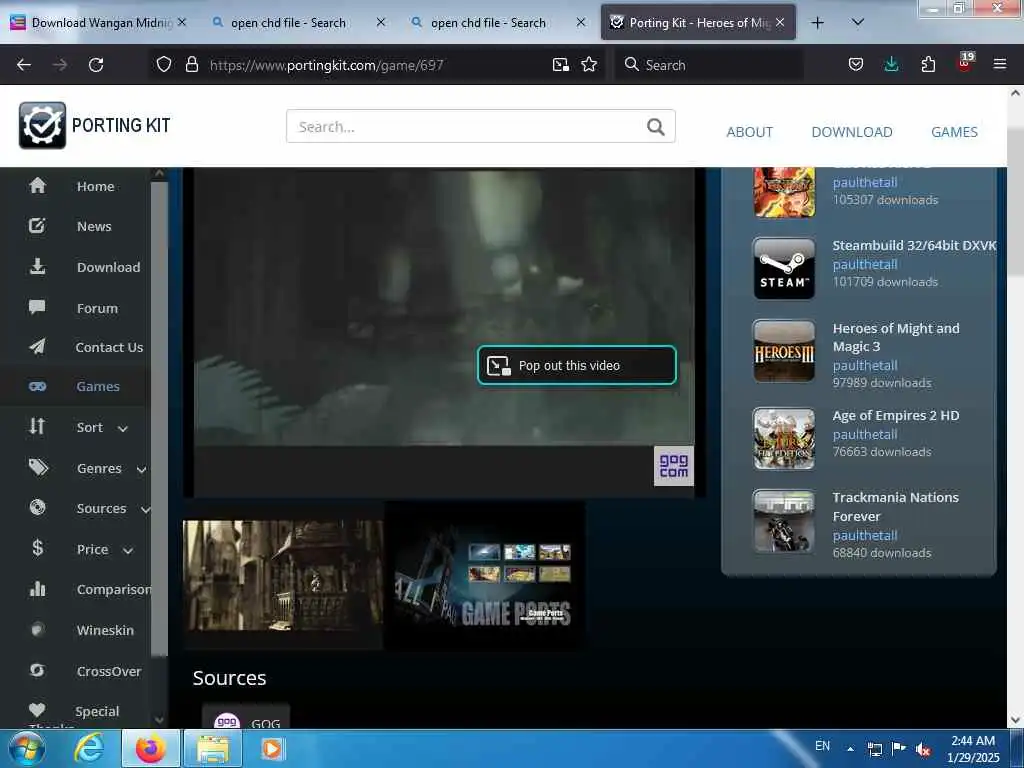Open Heroes of Might and Magic 3 link
The height and width of the screenshot is (768, 1024).
pos(896,337)
